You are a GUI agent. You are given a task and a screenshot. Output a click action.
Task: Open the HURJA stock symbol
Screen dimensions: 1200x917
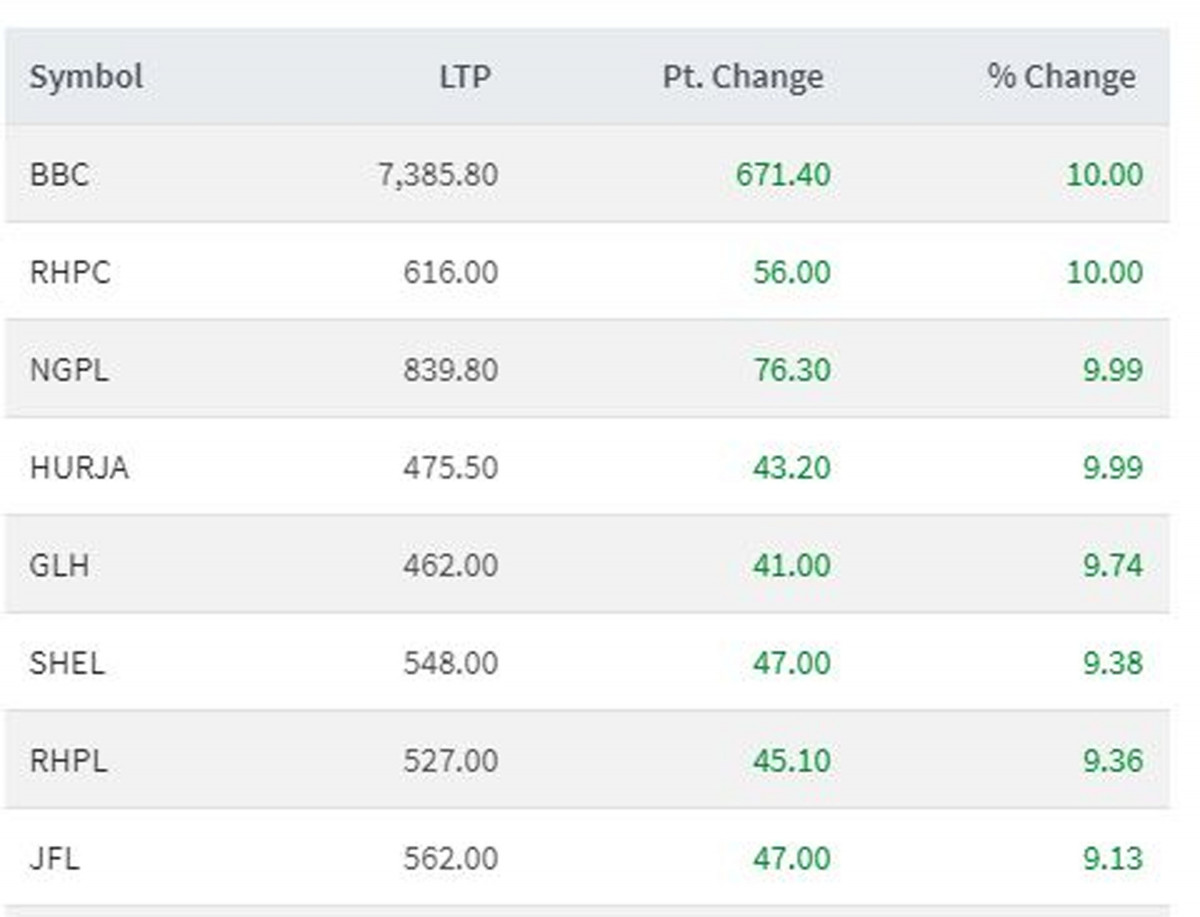tap(79, 468)
